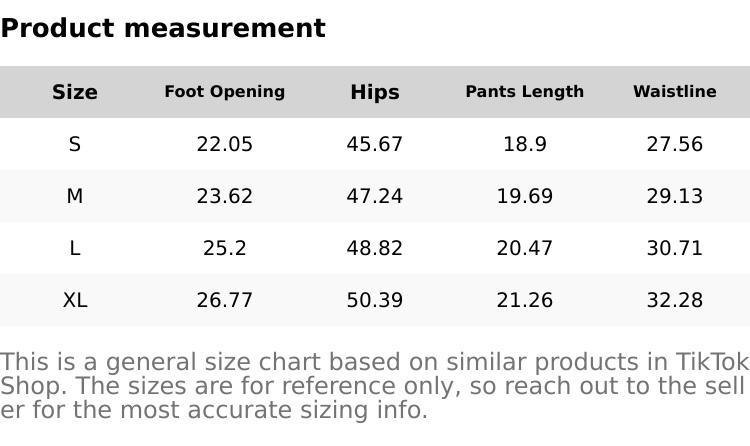750x446 pixels.
Task: Select the Waistline column header
Action: pos(675,92)
